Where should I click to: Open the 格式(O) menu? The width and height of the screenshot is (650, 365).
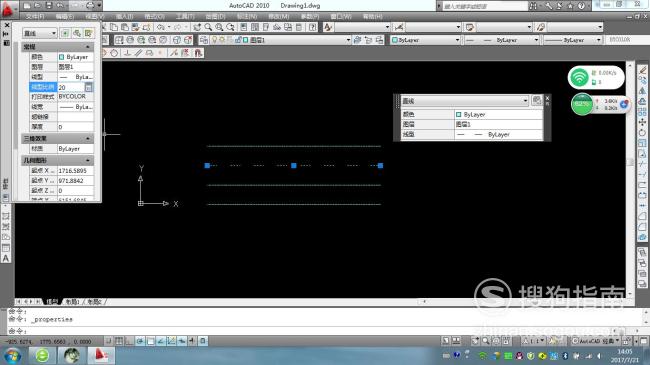(155, 17)
